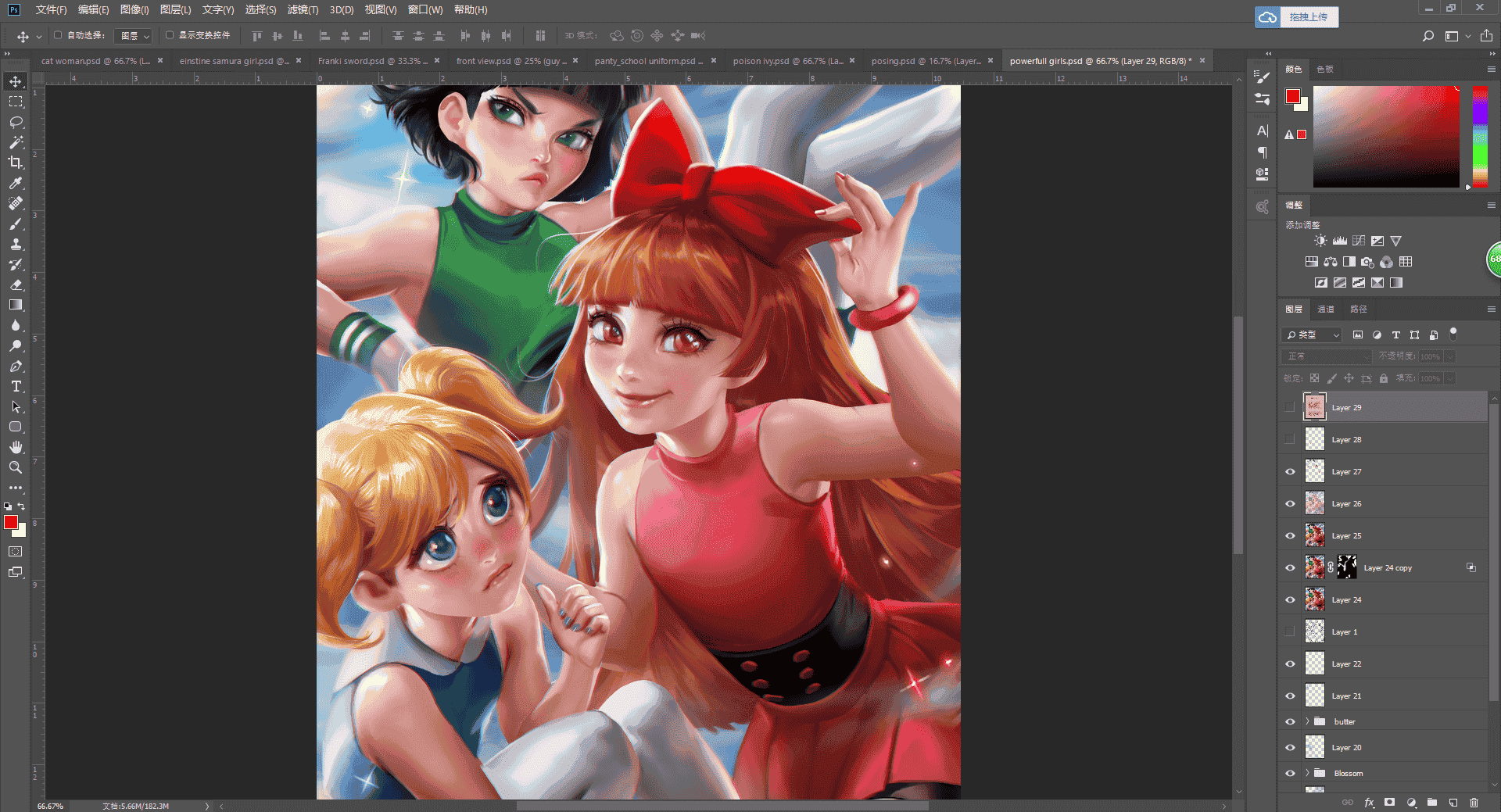Image resolution: width=1501 pixels, height=812 pixels.
Task: Click the foreground color swatch in toolbar
Action: click(x=11, y=522)
